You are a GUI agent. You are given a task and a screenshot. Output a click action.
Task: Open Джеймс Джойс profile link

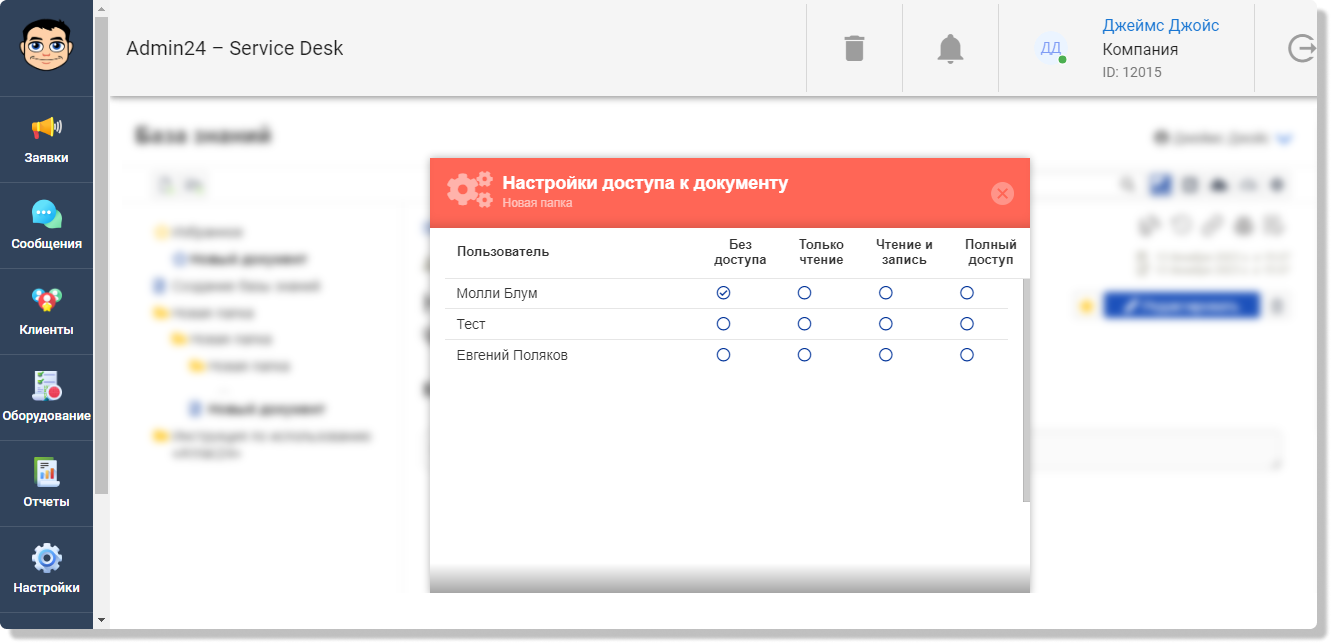tap(1160, 26)
